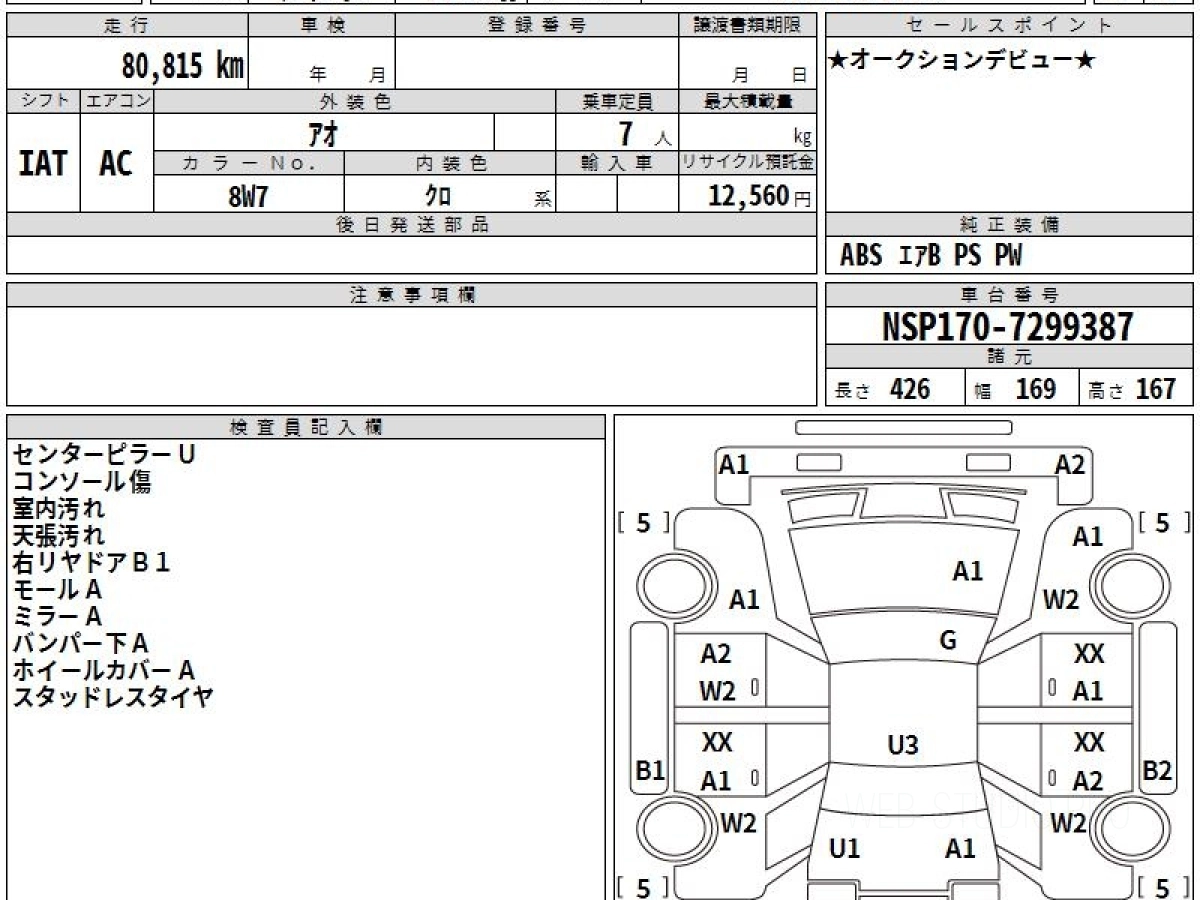Select the 最大積載量 header
This screenshot has height=900, width=1200.
point(748,101)
